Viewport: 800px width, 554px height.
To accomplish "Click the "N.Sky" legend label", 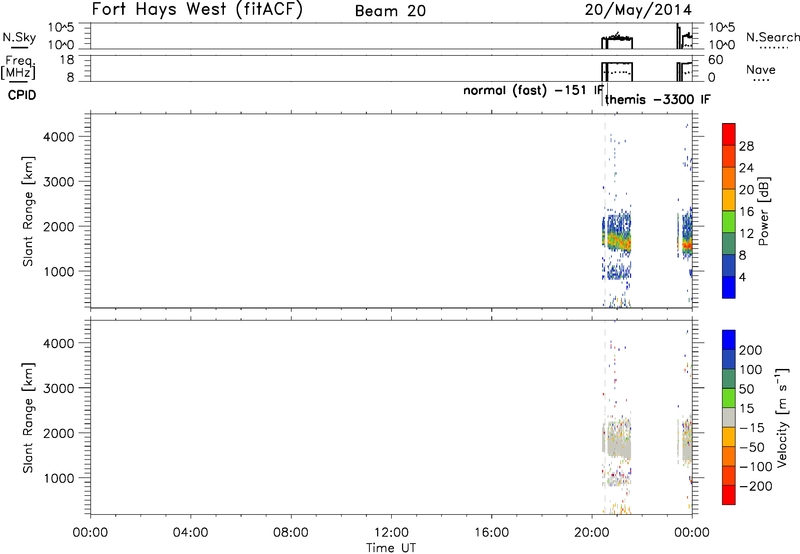I will coord(19,37).
